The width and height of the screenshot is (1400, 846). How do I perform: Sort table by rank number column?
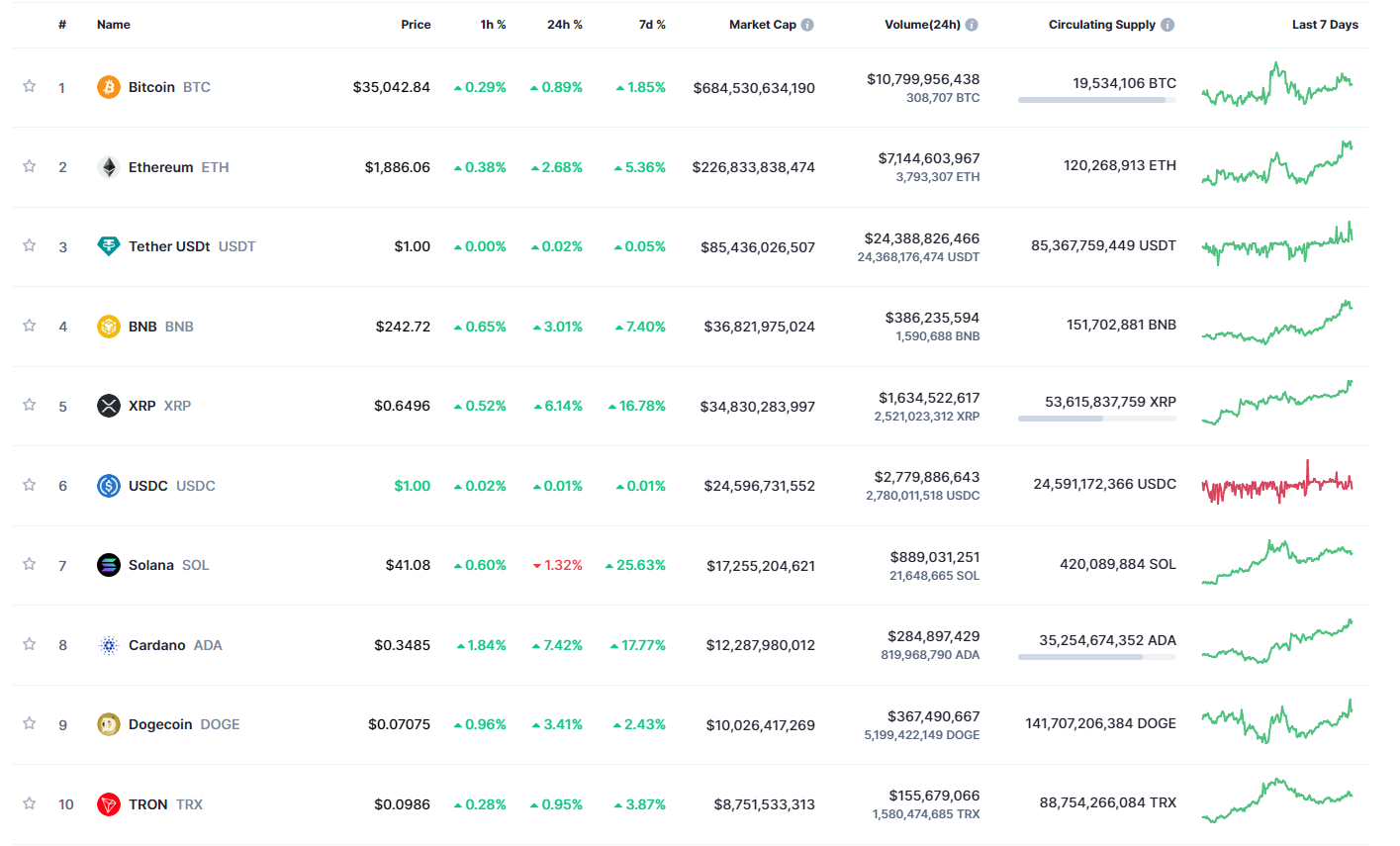tap(62, 25)
